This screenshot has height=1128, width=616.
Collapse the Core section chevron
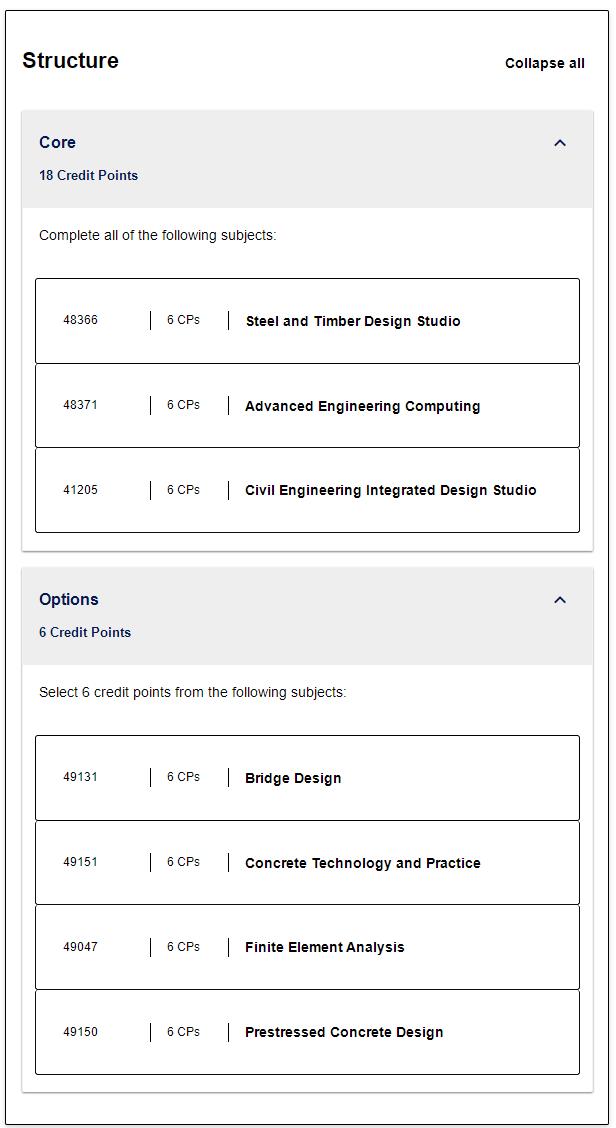(560, 143)
